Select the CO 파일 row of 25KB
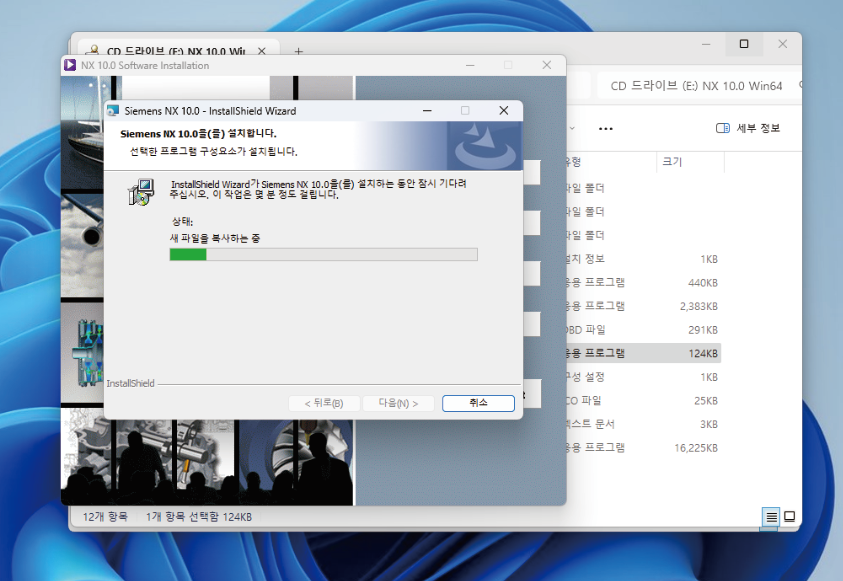Screen dimensions: 843x581 point(642,400)
